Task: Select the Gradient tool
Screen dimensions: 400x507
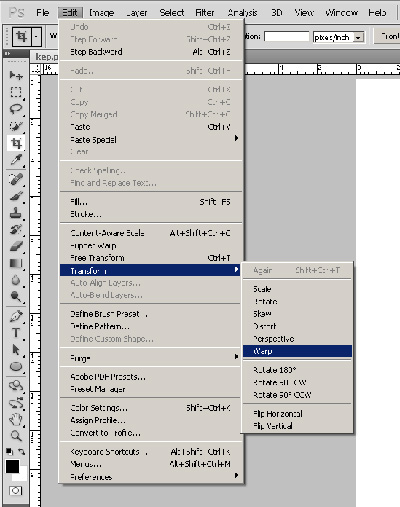Action: (x=16, y=263)
